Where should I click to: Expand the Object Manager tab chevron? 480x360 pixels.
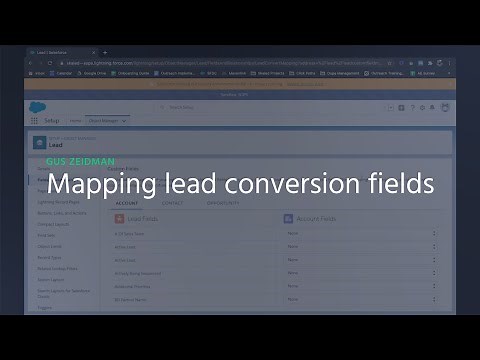124,121
